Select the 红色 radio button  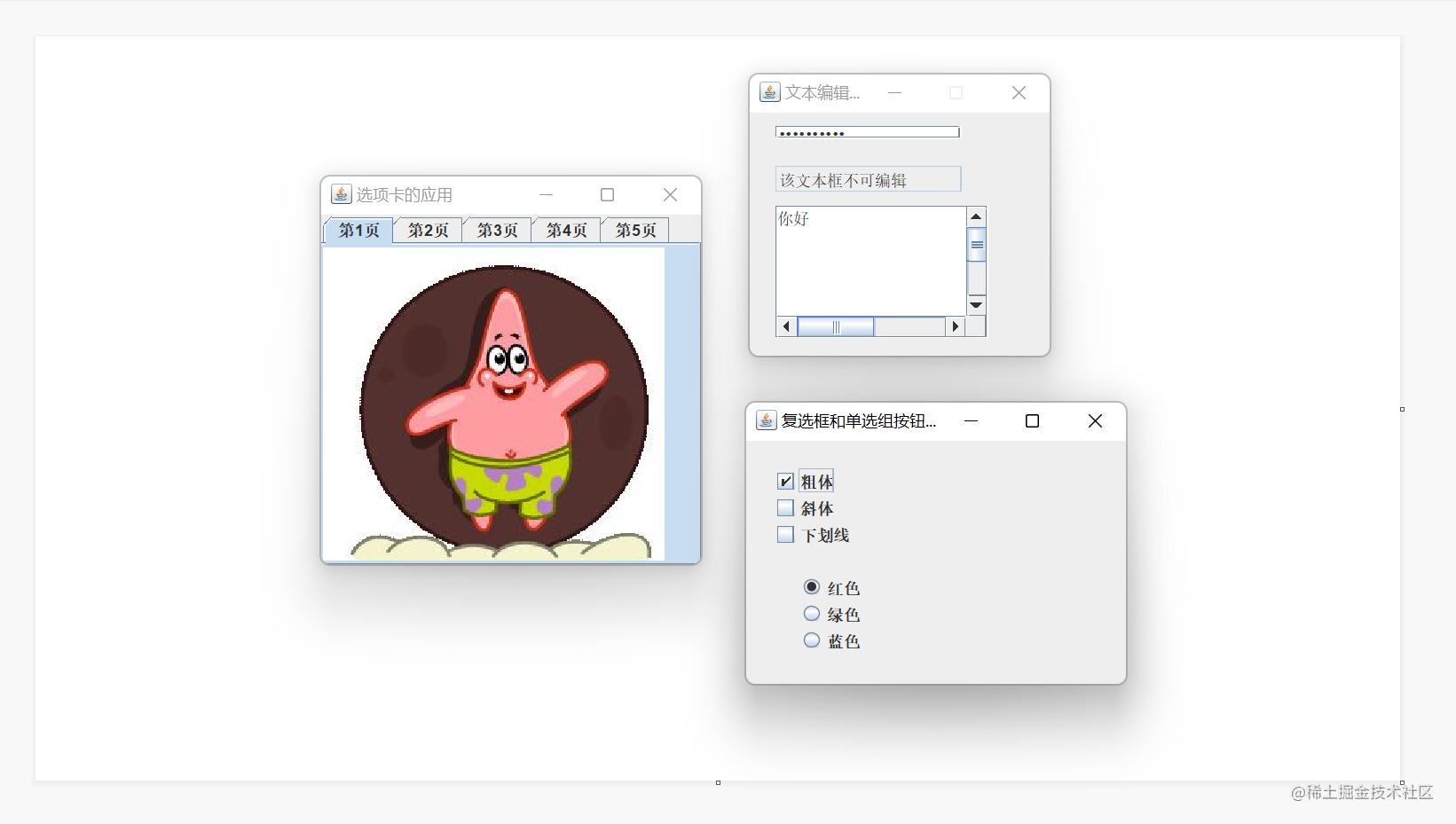pos(811,586)
